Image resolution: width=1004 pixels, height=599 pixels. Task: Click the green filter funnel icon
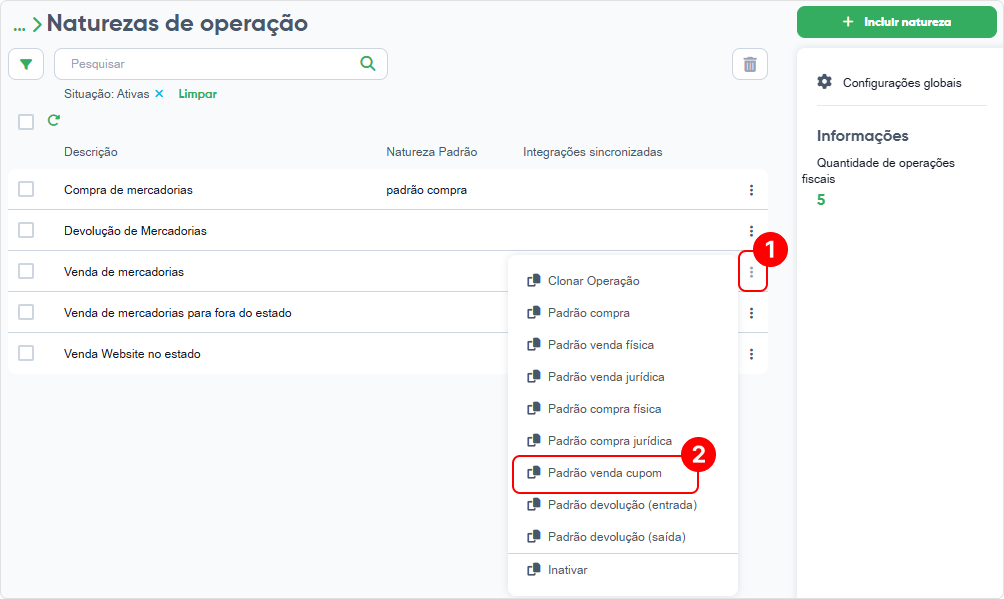pyautogui.click(x=26, y=64)
